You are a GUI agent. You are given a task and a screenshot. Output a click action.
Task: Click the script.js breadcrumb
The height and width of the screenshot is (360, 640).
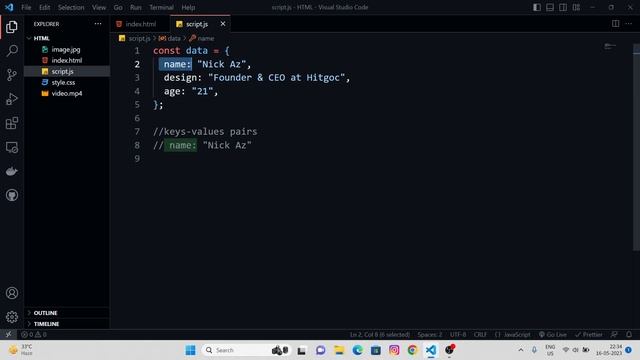click(x=139, y=38)
